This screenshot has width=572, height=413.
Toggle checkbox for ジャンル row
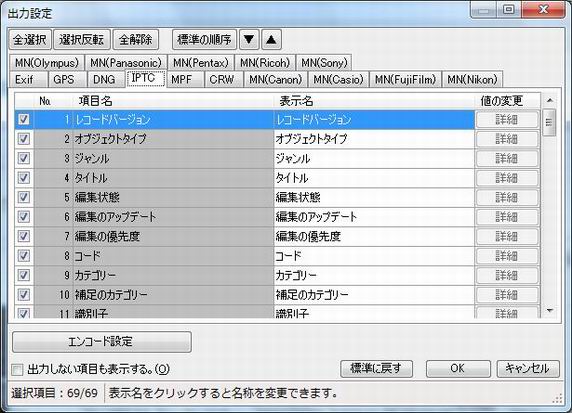24,158
